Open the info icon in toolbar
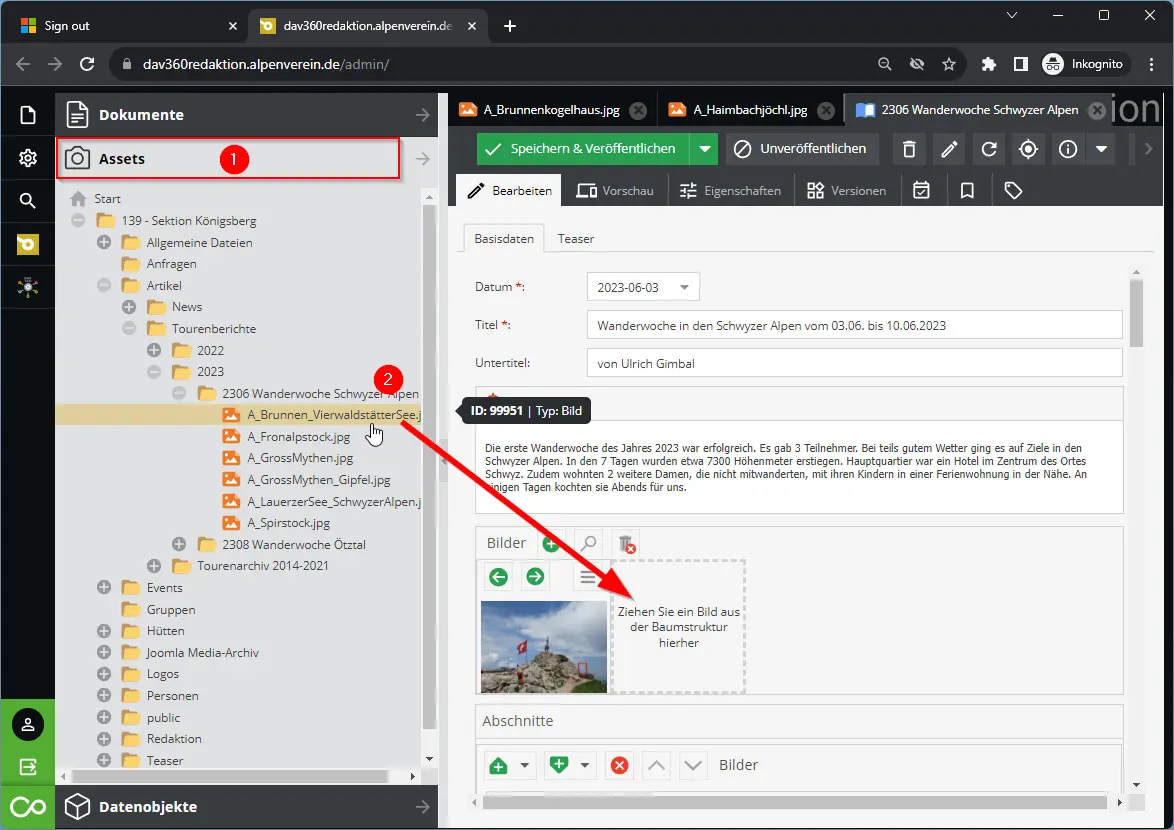Viewport: 1174px width, 830px height. click(1068, 149)
